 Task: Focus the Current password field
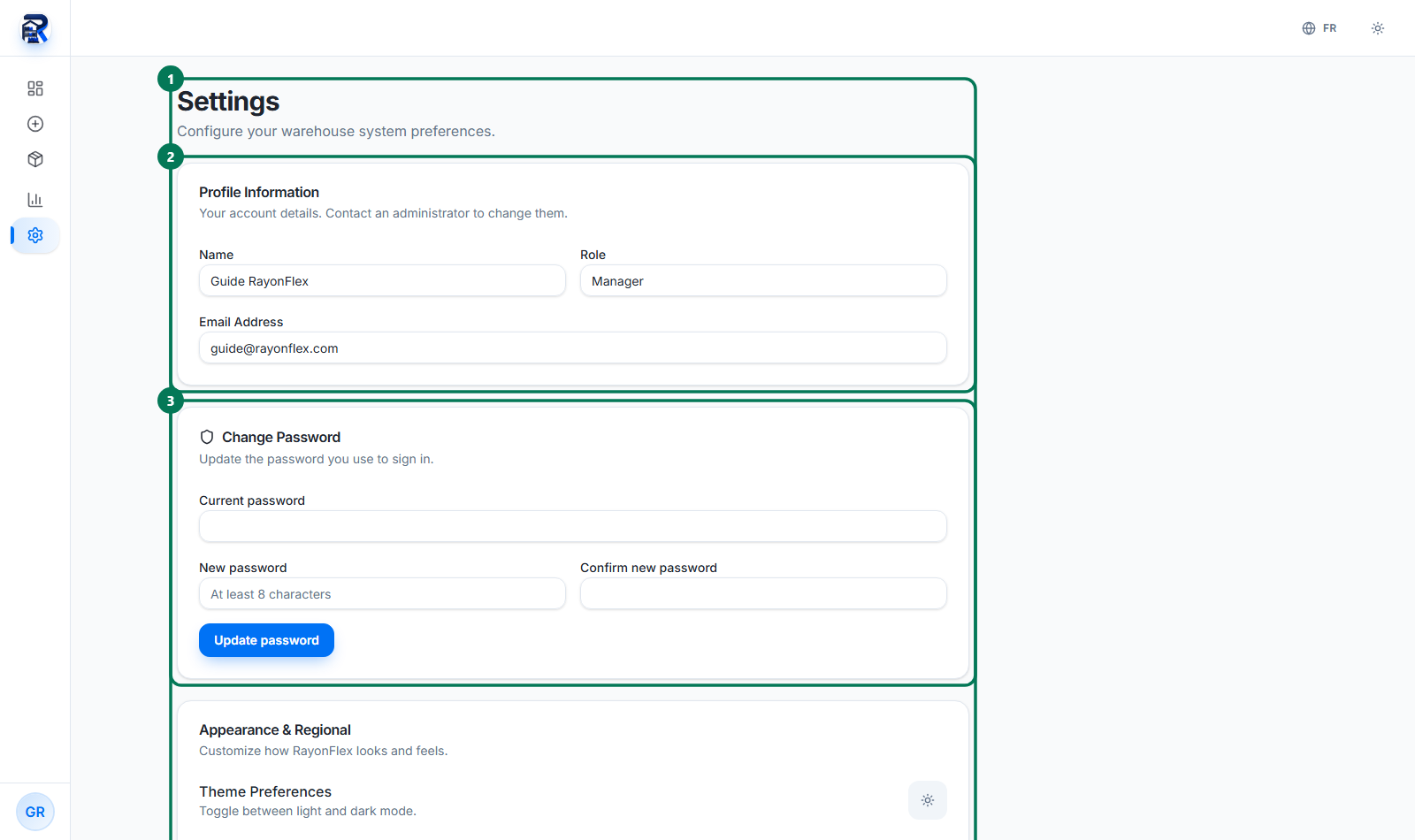tap(573, 527)
